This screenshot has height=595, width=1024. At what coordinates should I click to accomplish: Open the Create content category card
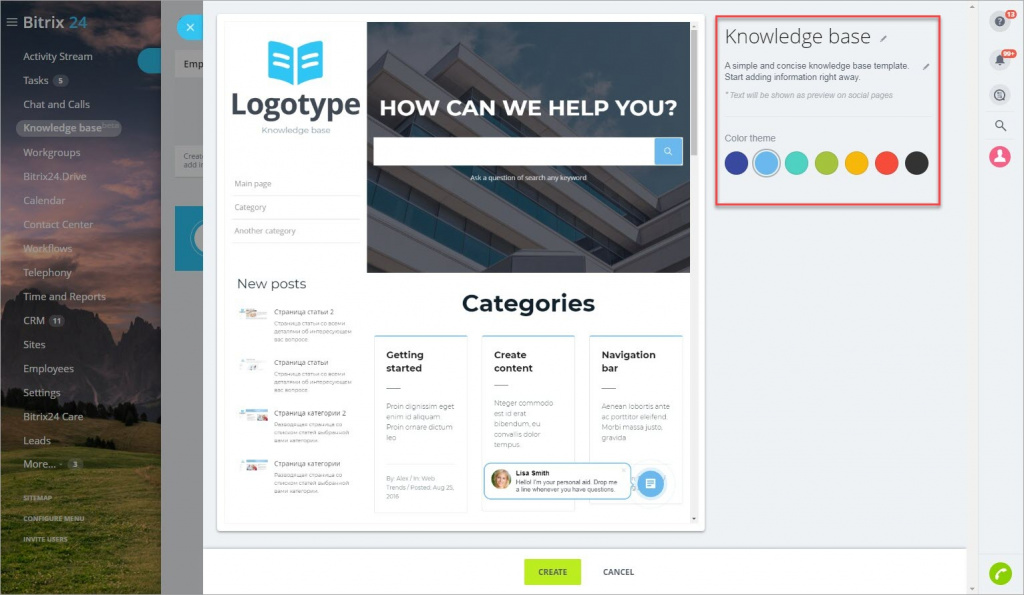(528, 423)
